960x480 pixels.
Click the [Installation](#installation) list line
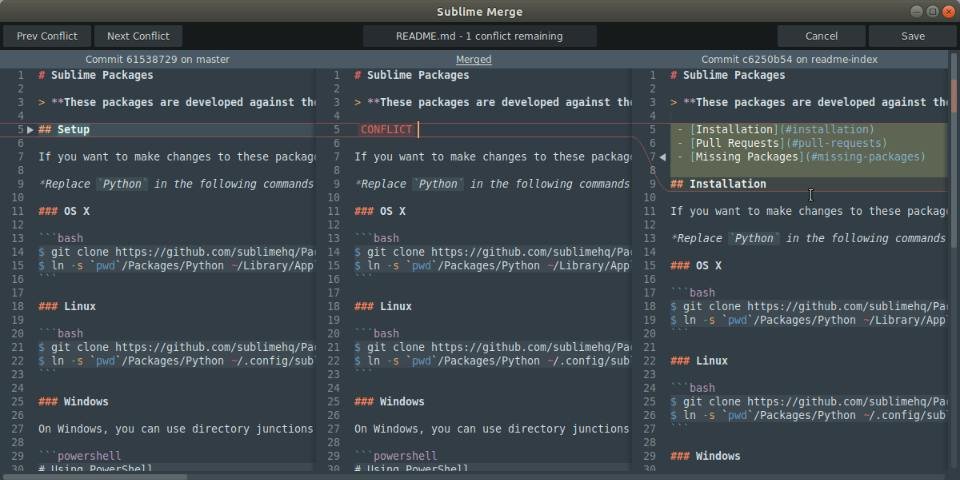(x=776, y=130)
